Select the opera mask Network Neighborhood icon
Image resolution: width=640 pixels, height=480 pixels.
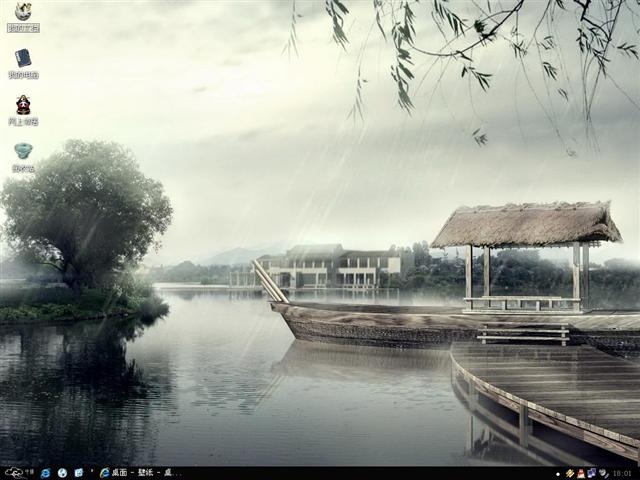click(23, 105)
